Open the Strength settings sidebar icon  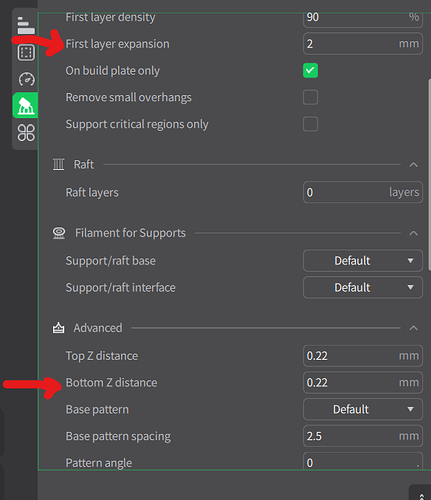click(x=26, y=52)
